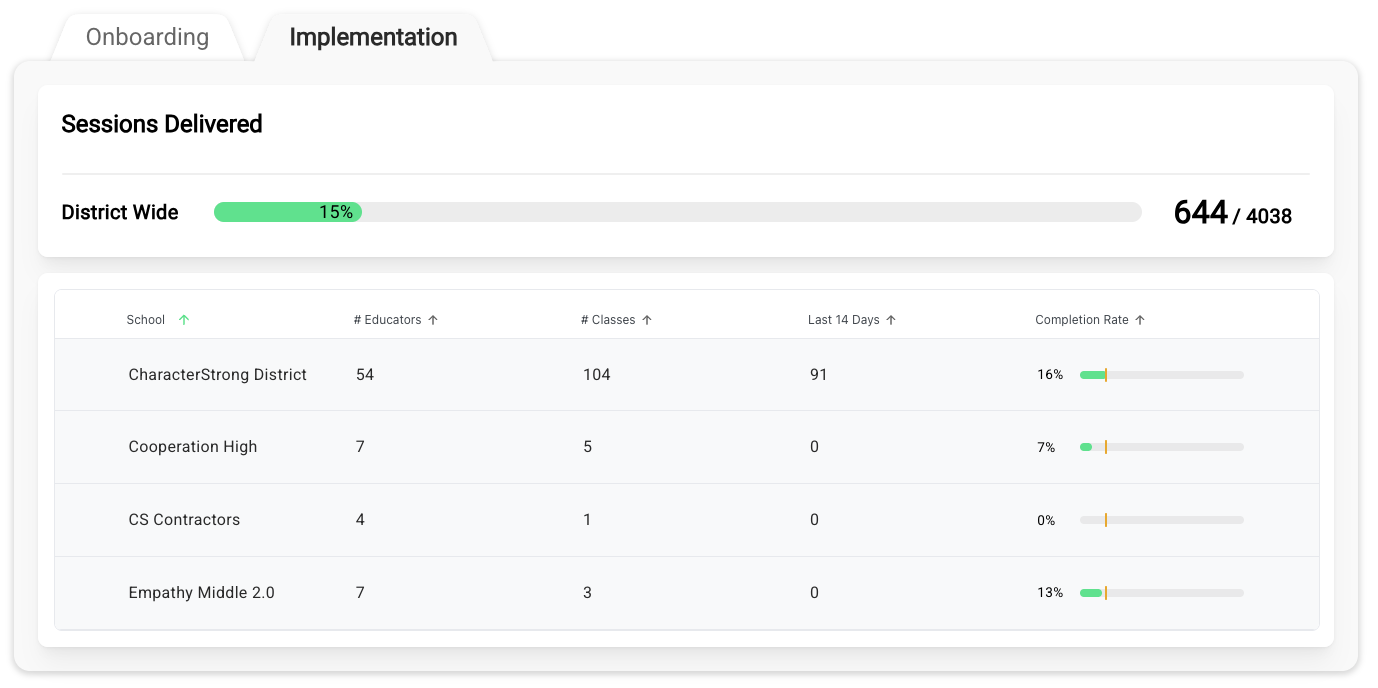The image size is (1378, 688).
Task: Click the District Wide 15% progress bar
Action: point(677,212)
